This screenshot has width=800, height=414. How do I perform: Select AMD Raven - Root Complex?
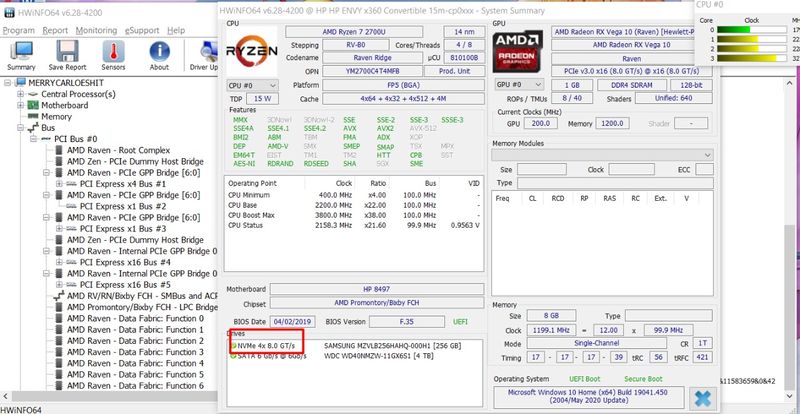coord(118,150)
